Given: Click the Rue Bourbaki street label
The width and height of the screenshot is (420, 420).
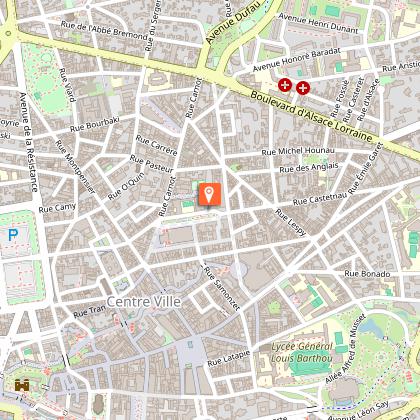Looking at the screenshot, I should click(95, 124).
